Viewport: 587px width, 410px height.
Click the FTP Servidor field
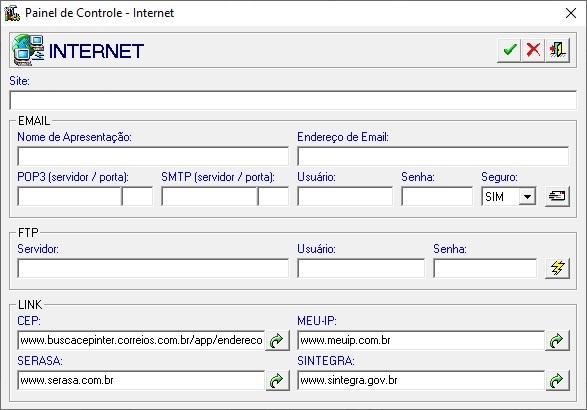153,268
